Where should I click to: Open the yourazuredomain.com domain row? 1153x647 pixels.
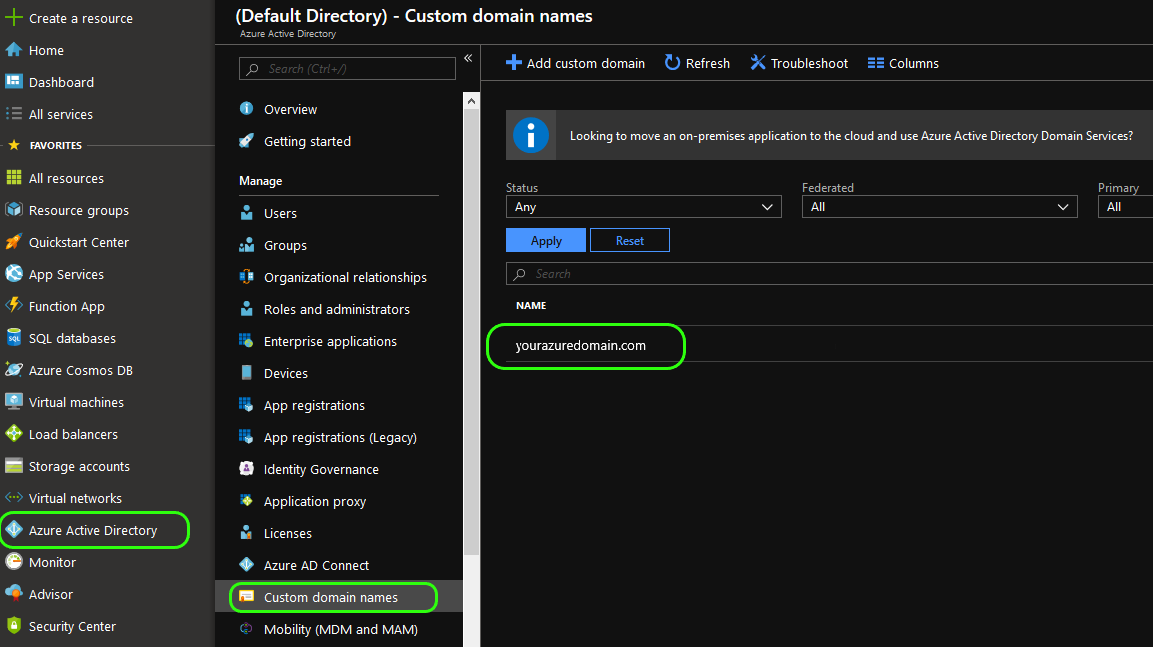coord(829,345)
